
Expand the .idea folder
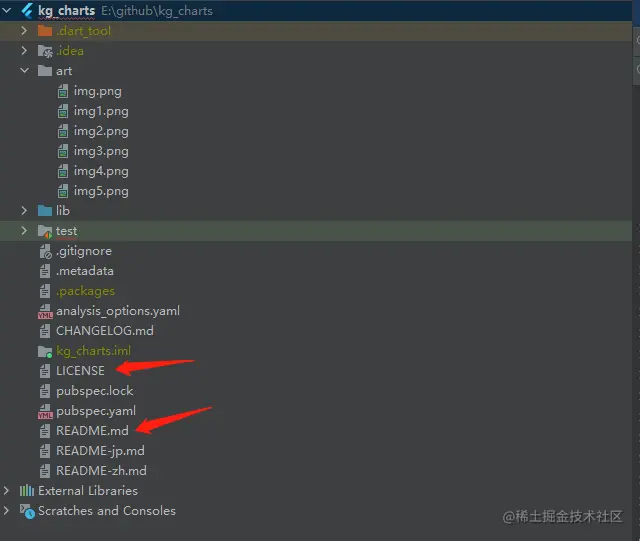tap(24, 51)
